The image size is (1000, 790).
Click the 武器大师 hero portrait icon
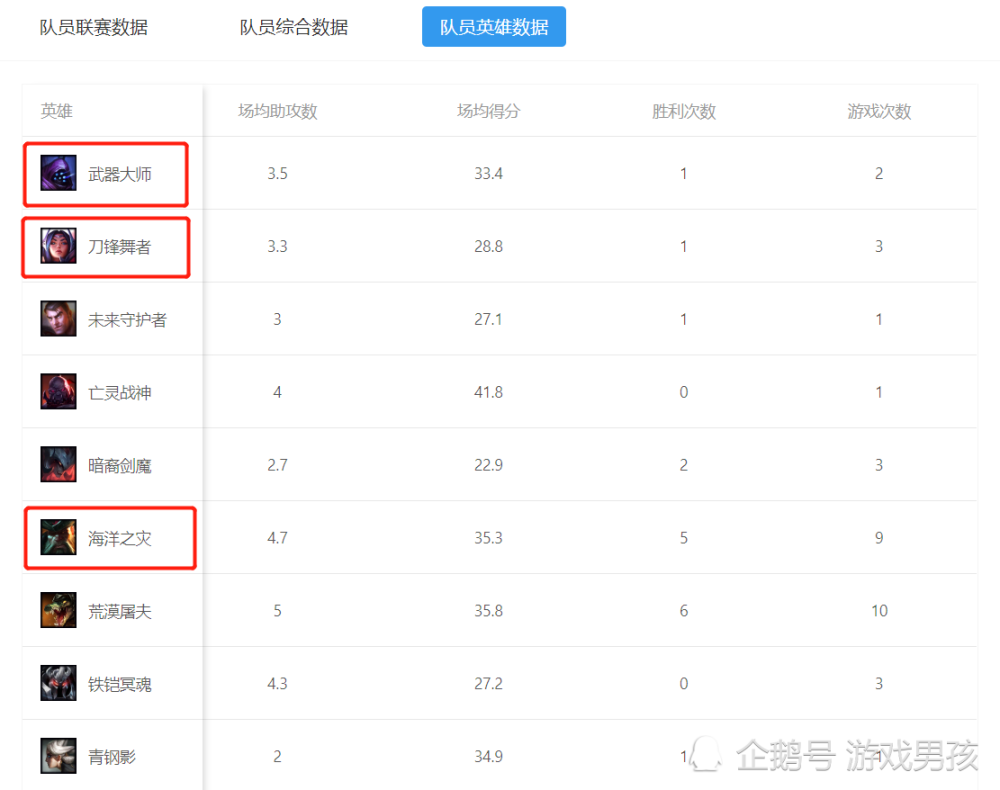click(x=58, y=173)
